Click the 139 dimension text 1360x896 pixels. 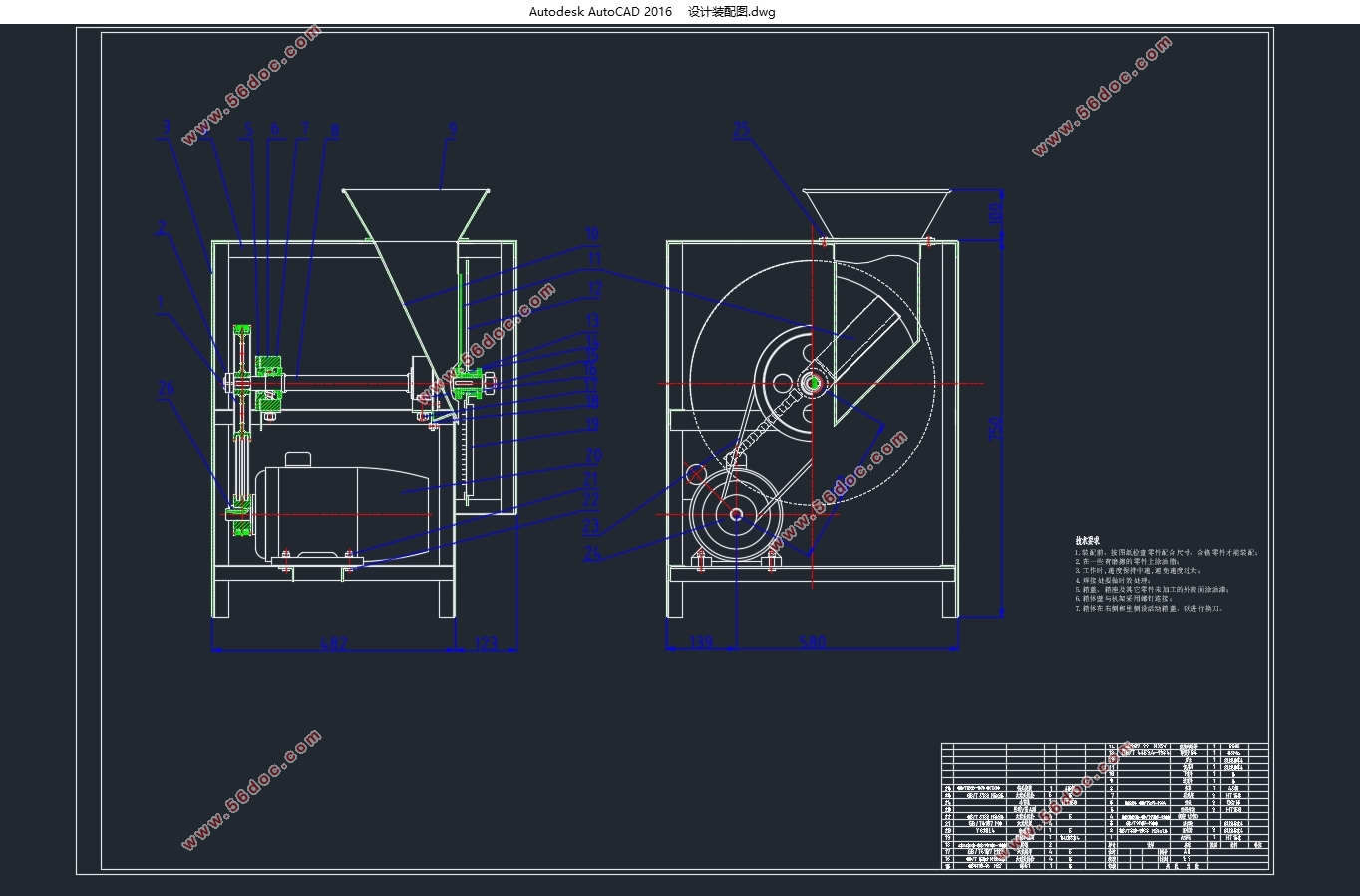[702, 644]
